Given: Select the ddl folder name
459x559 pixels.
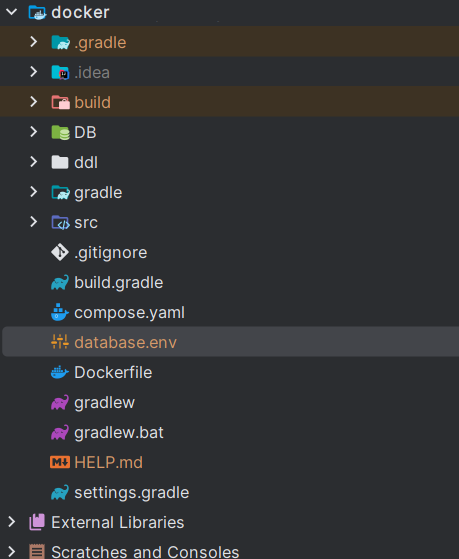Looking at the screenshot, I should tap(86, 162).
